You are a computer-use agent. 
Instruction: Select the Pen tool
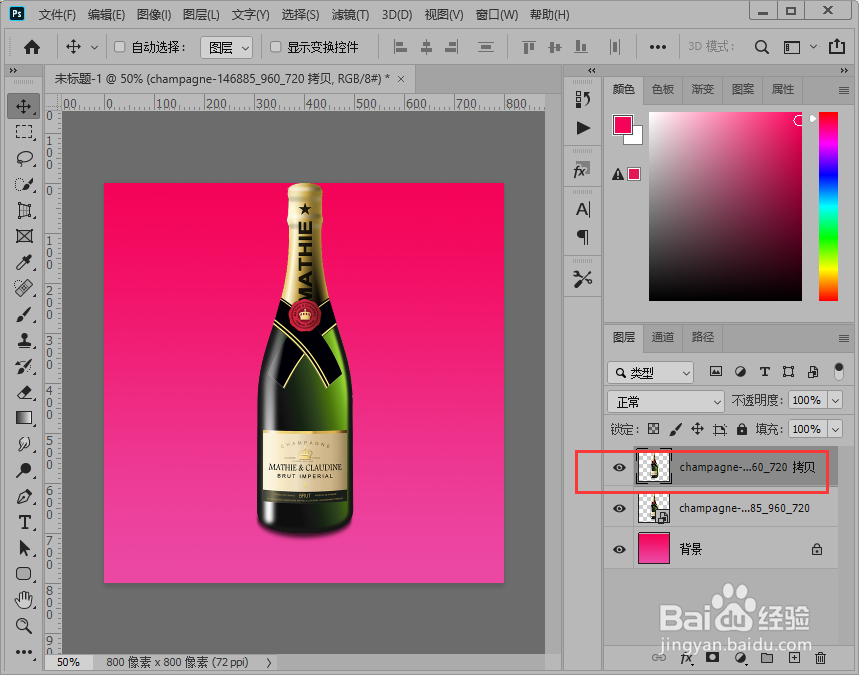tap(24, 496)
